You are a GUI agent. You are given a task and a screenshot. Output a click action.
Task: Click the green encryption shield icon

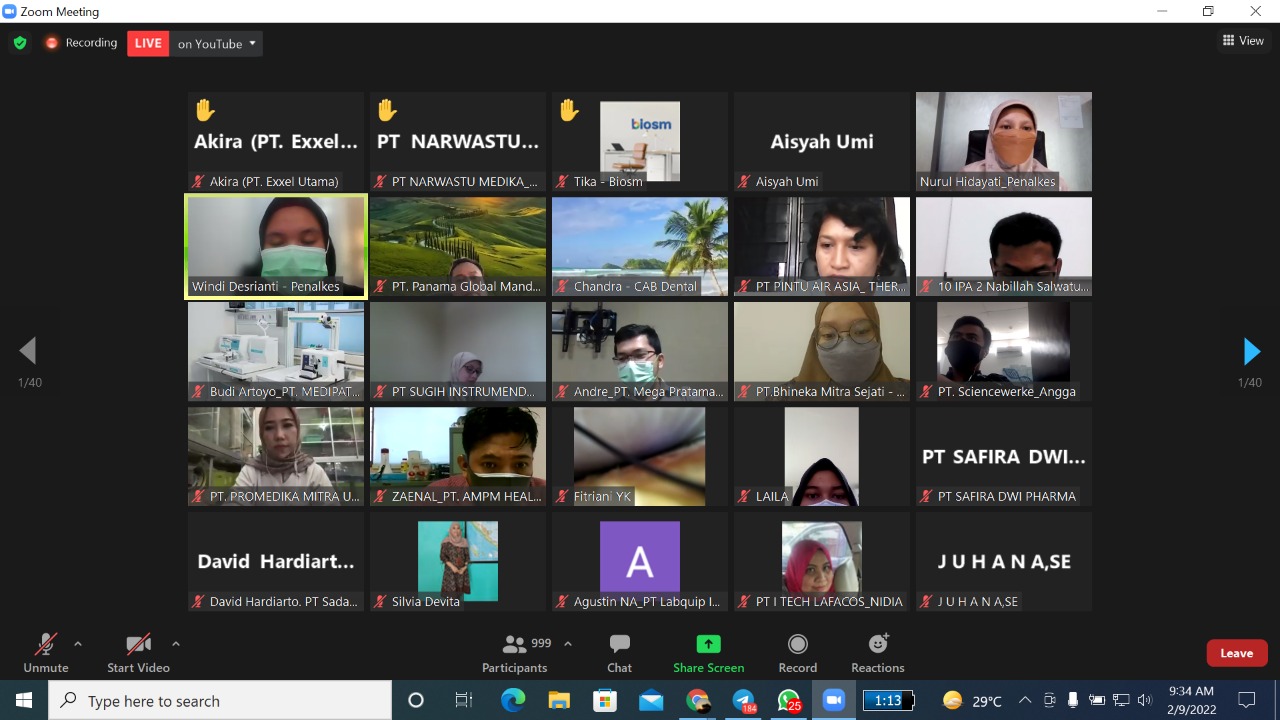(x=19, y=43)
